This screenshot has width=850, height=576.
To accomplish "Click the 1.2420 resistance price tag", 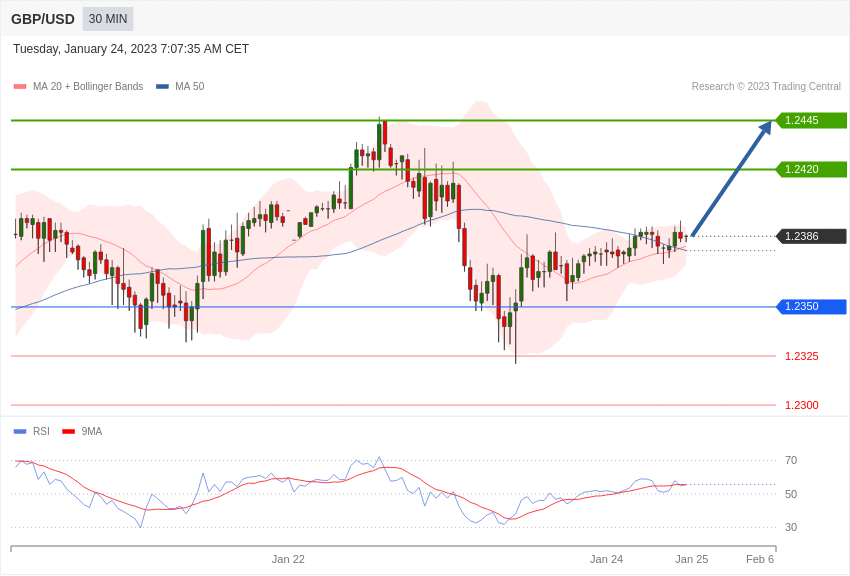I will point(811,169).
